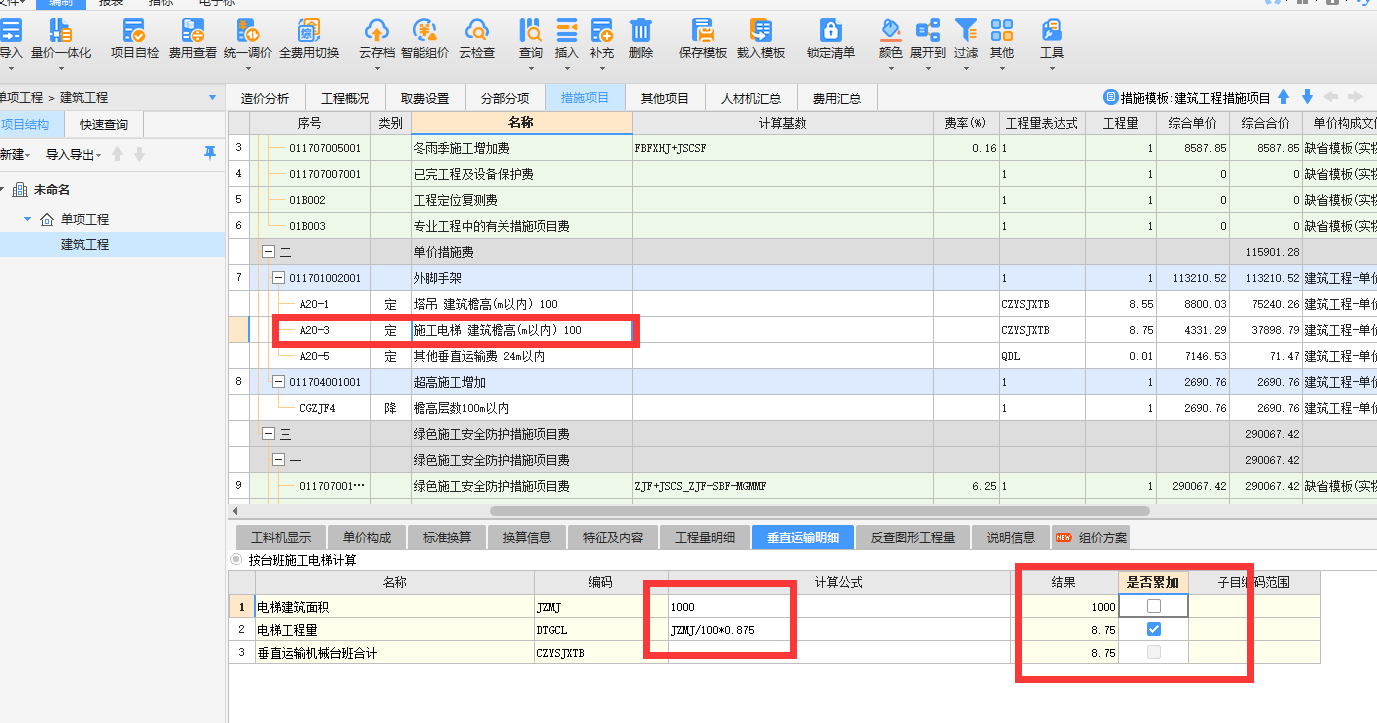The image size is (1377, 723).
Task: Open 组价方案 tab
Action: 1092,538
